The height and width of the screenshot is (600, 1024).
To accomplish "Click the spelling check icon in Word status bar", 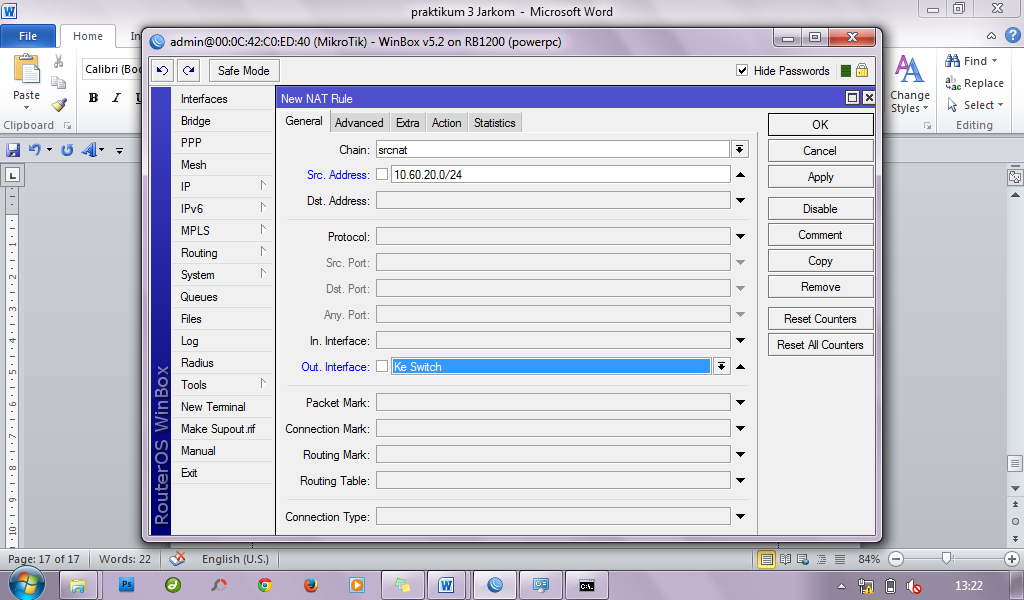I will tap(177, 559).
